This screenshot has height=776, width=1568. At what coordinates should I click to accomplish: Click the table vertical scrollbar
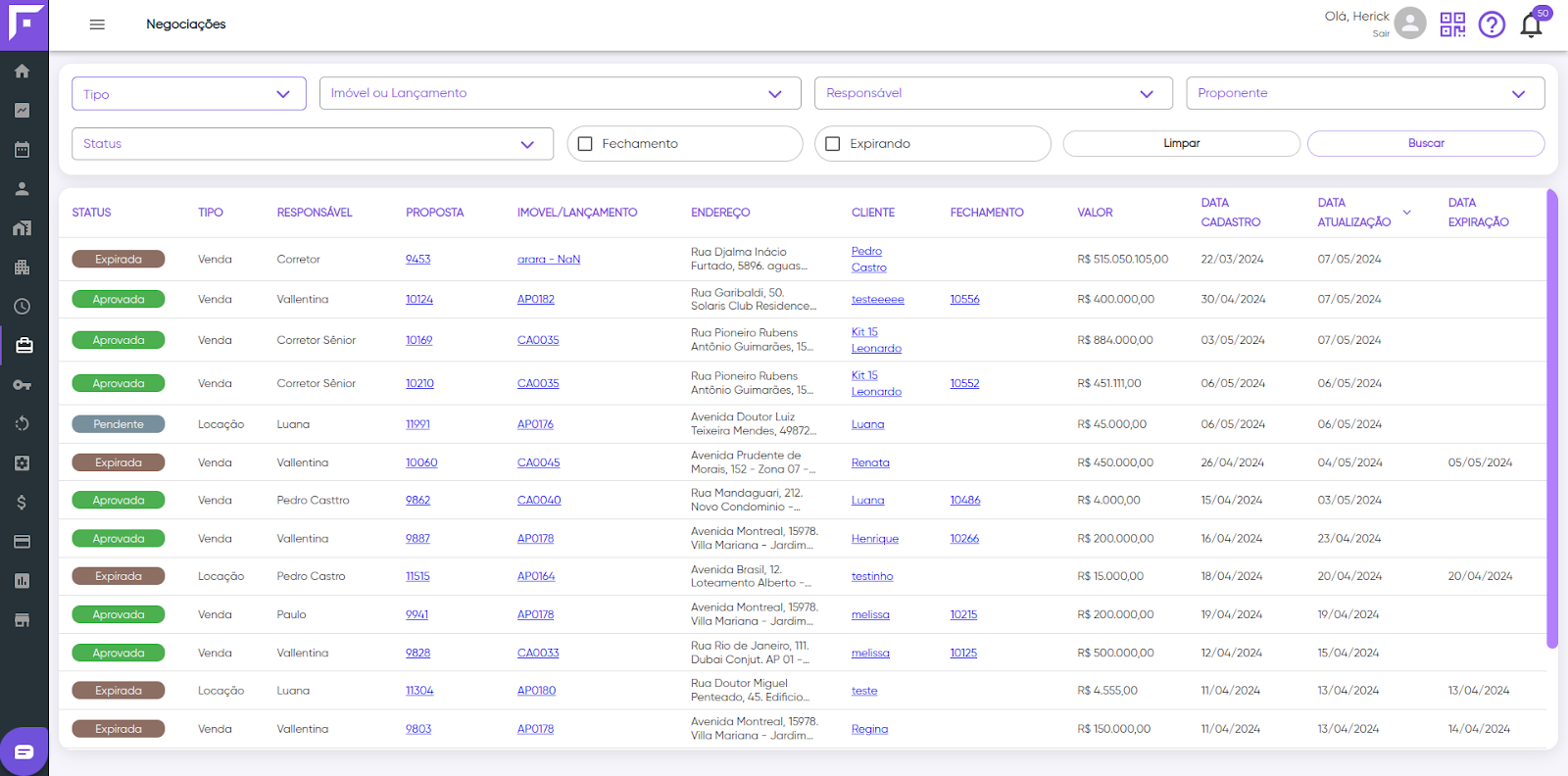pos(1551,419)
